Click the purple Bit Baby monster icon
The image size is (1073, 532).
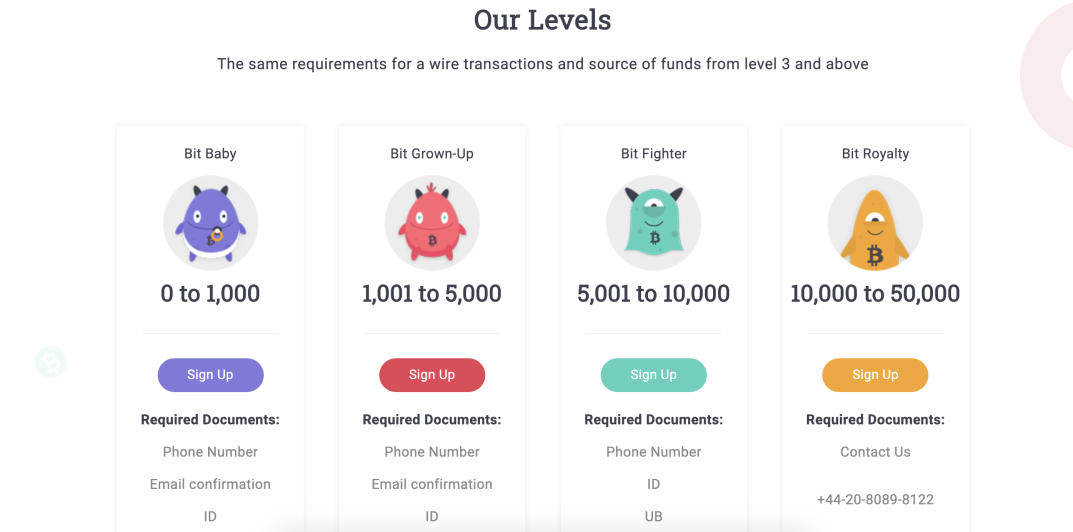point(210,223)
